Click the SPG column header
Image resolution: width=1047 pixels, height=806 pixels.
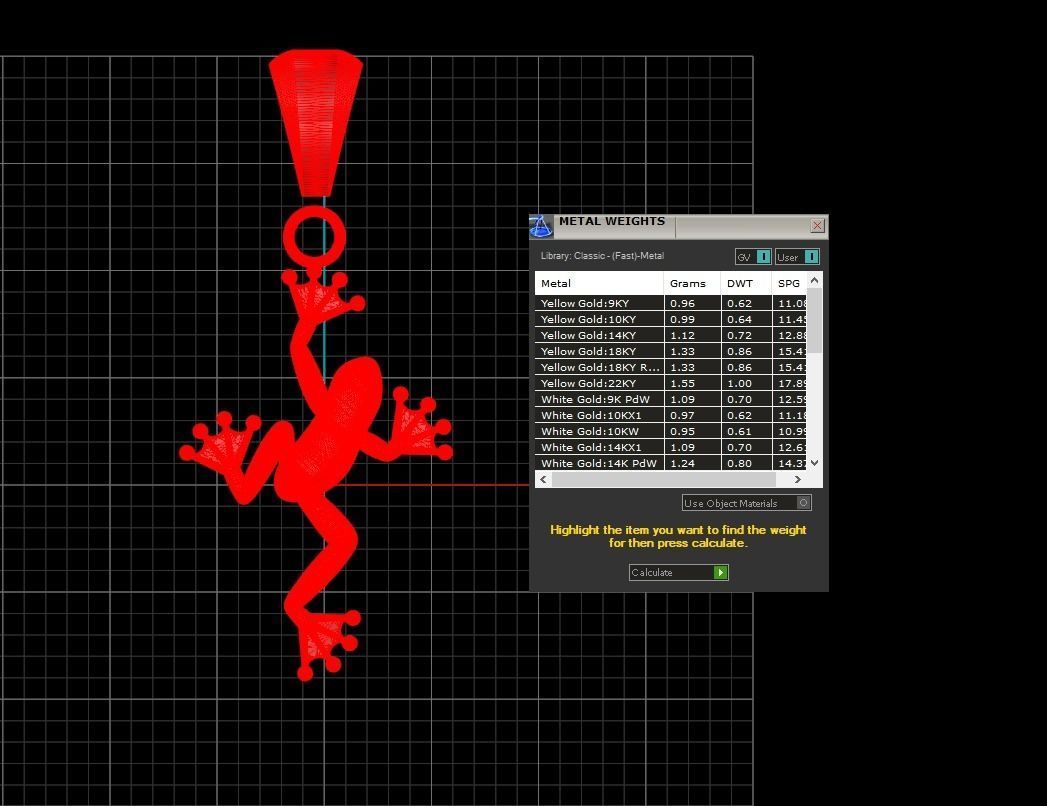(x=789, y=283)
